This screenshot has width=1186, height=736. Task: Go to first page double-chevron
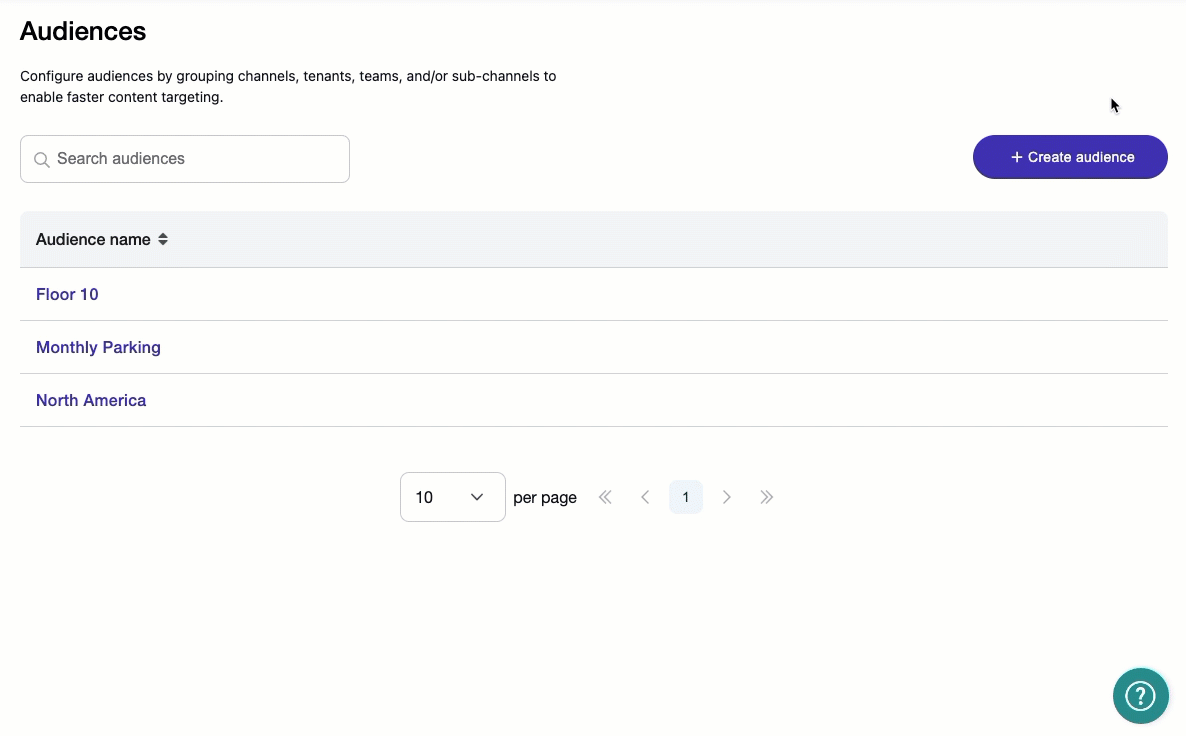pyautogui.click(x=605, y=497)
